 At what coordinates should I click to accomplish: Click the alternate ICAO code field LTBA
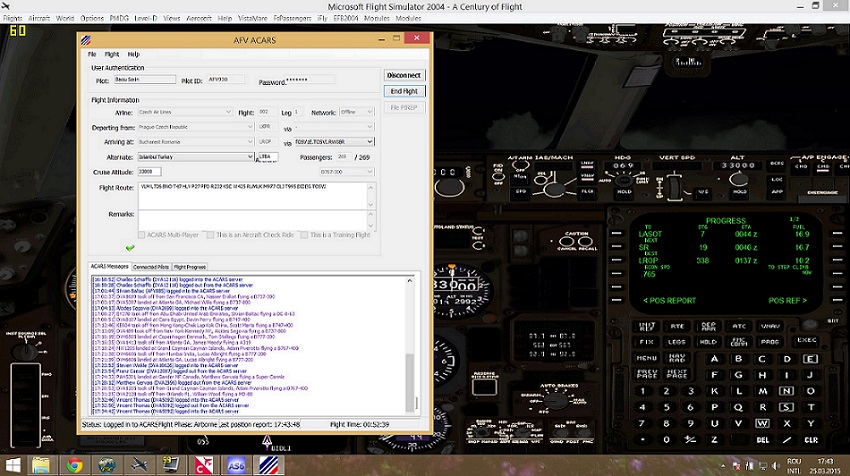click(268, 157)
